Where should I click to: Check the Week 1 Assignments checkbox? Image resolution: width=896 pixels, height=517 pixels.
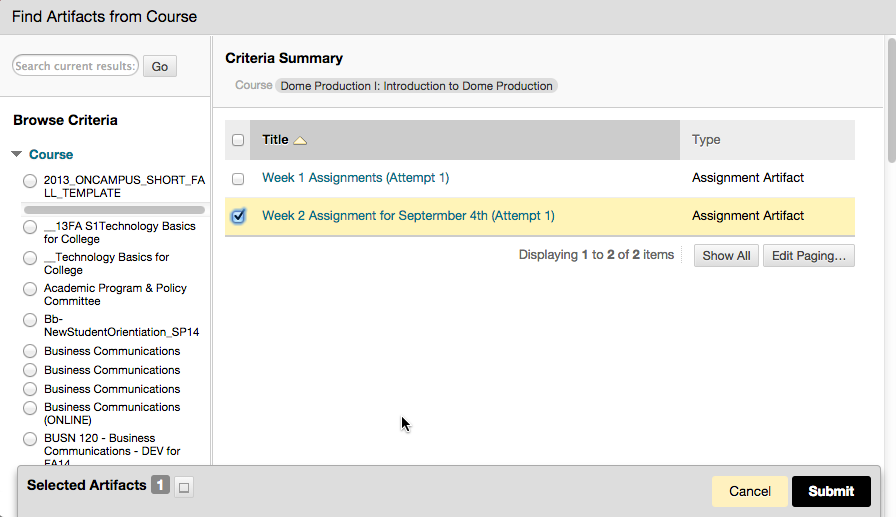238,179
